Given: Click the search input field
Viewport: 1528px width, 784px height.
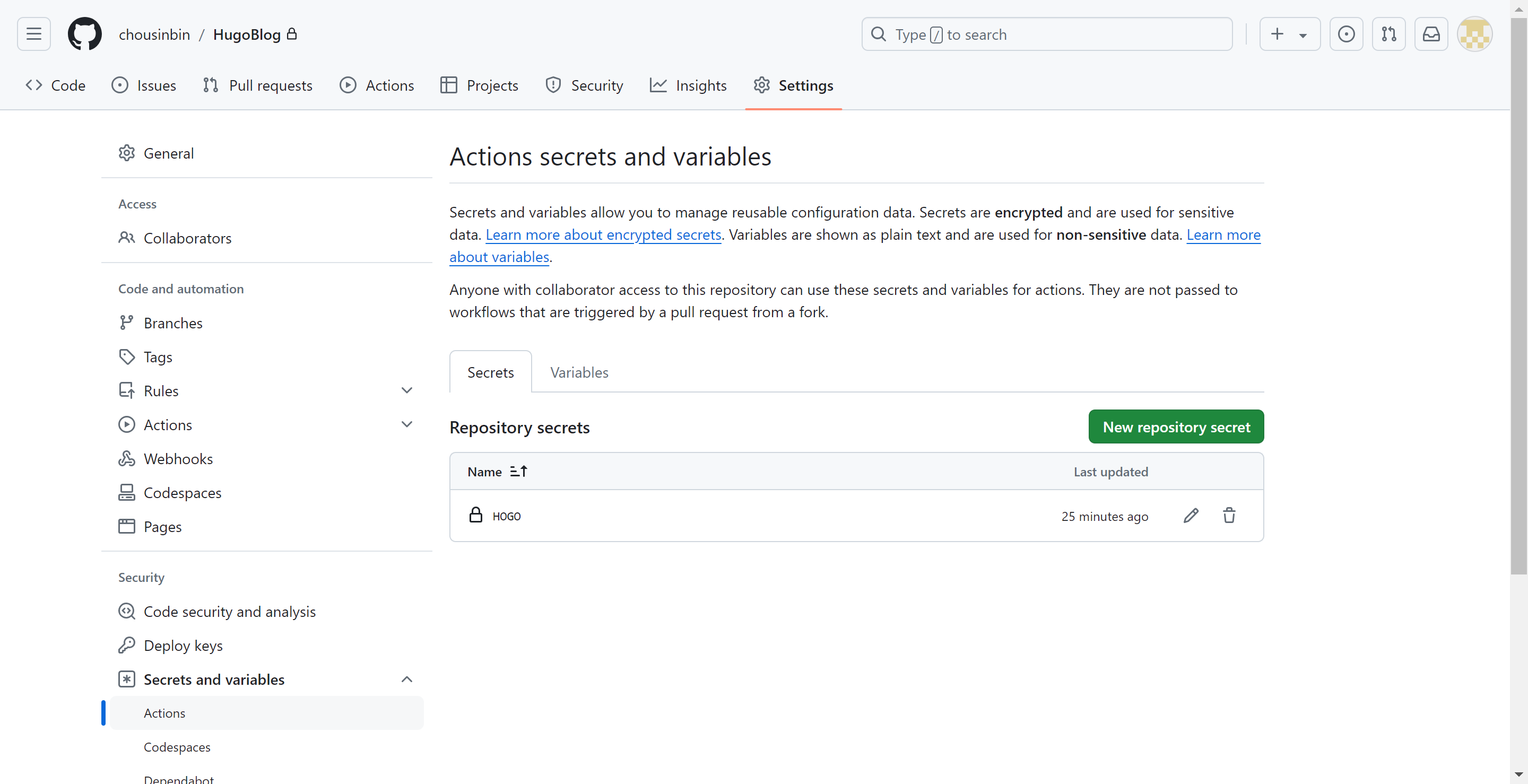Looking at the screenshot, I should pyautogui.click(x=1047, y=34).
